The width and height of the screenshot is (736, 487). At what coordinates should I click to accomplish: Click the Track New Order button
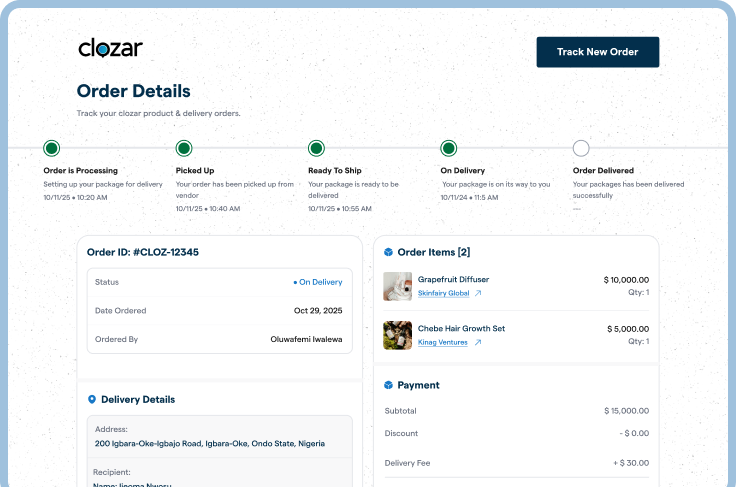point(597,52)
